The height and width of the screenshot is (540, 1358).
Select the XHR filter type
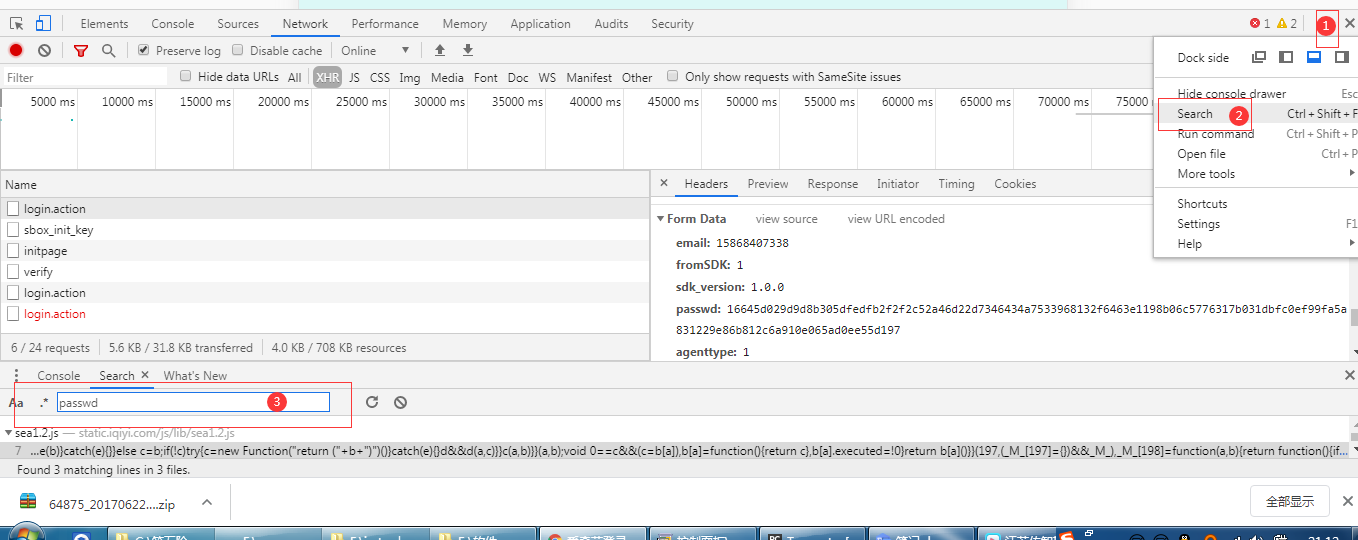(327, 77)
